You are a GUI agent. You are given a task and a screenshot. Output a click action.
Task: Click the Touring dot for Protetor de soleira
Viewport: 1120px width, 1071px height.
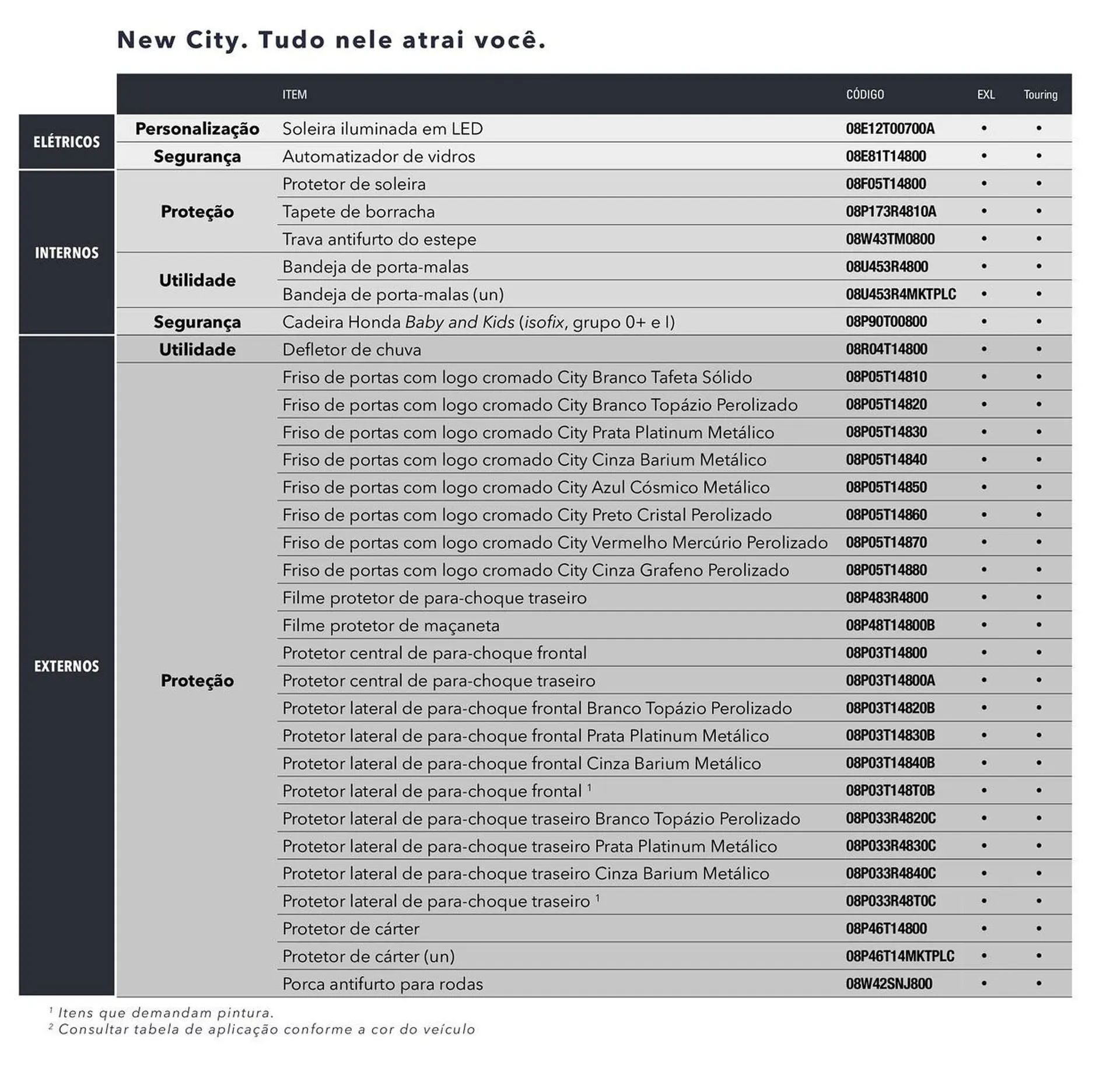[1039, 184]
